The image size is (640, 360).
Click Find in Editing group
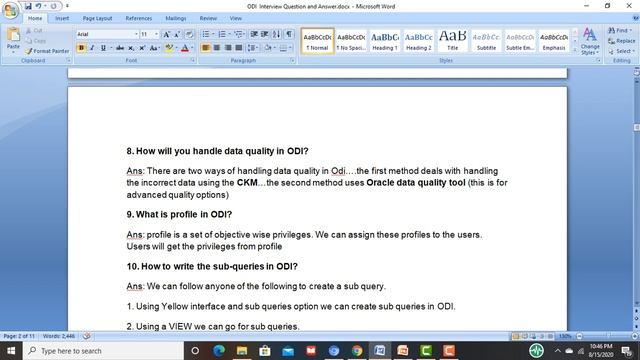(x=620, y=31)
